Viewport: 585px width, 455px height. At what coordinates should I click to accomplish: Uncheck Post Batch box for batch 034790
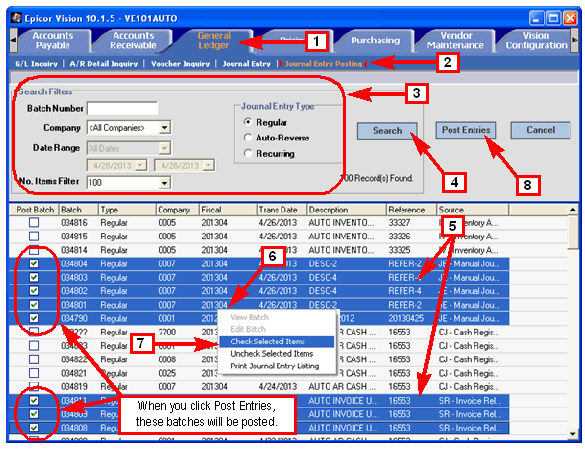click(x=34, y=318)
